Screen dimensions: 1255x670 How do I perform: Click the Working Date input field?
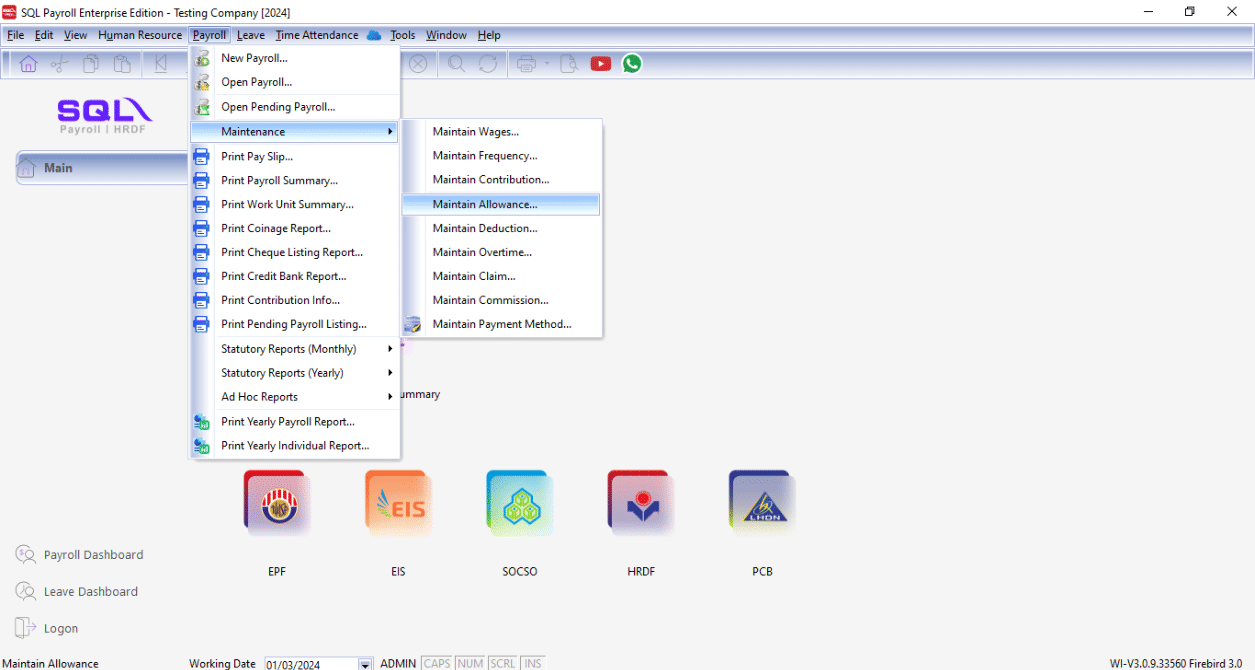coord(310,664)
